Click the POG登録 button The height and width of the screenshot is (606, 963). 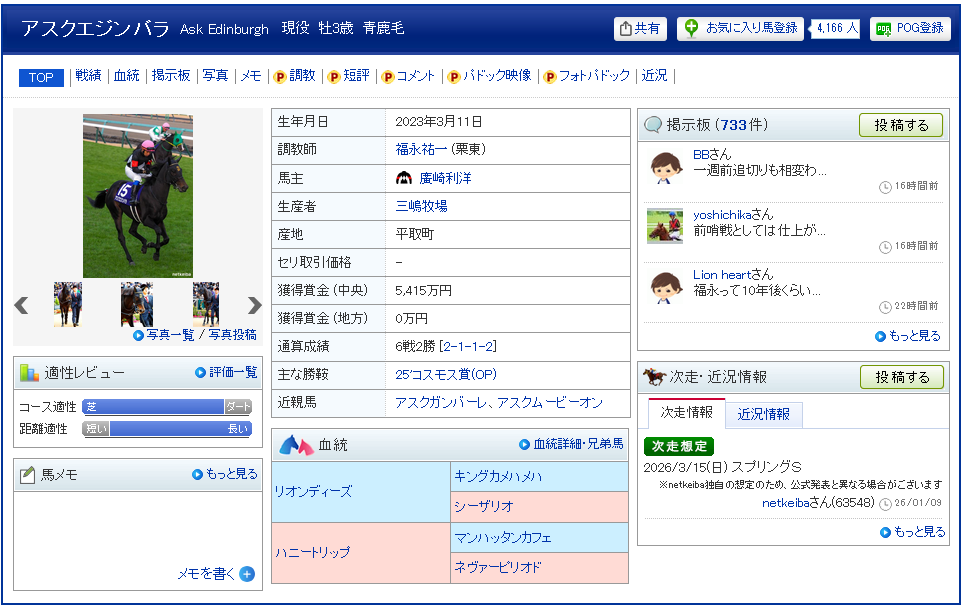point(909,29)
